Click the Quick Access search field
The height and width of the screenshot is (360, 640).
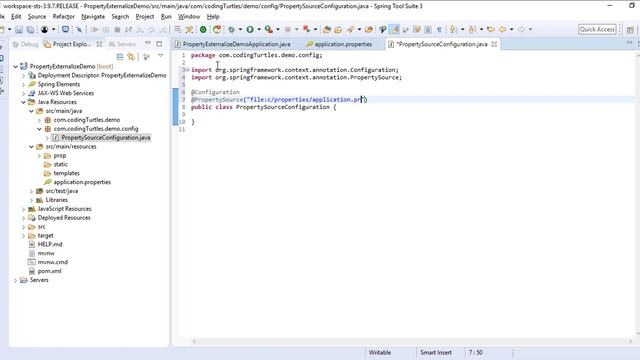click(597, 29)
